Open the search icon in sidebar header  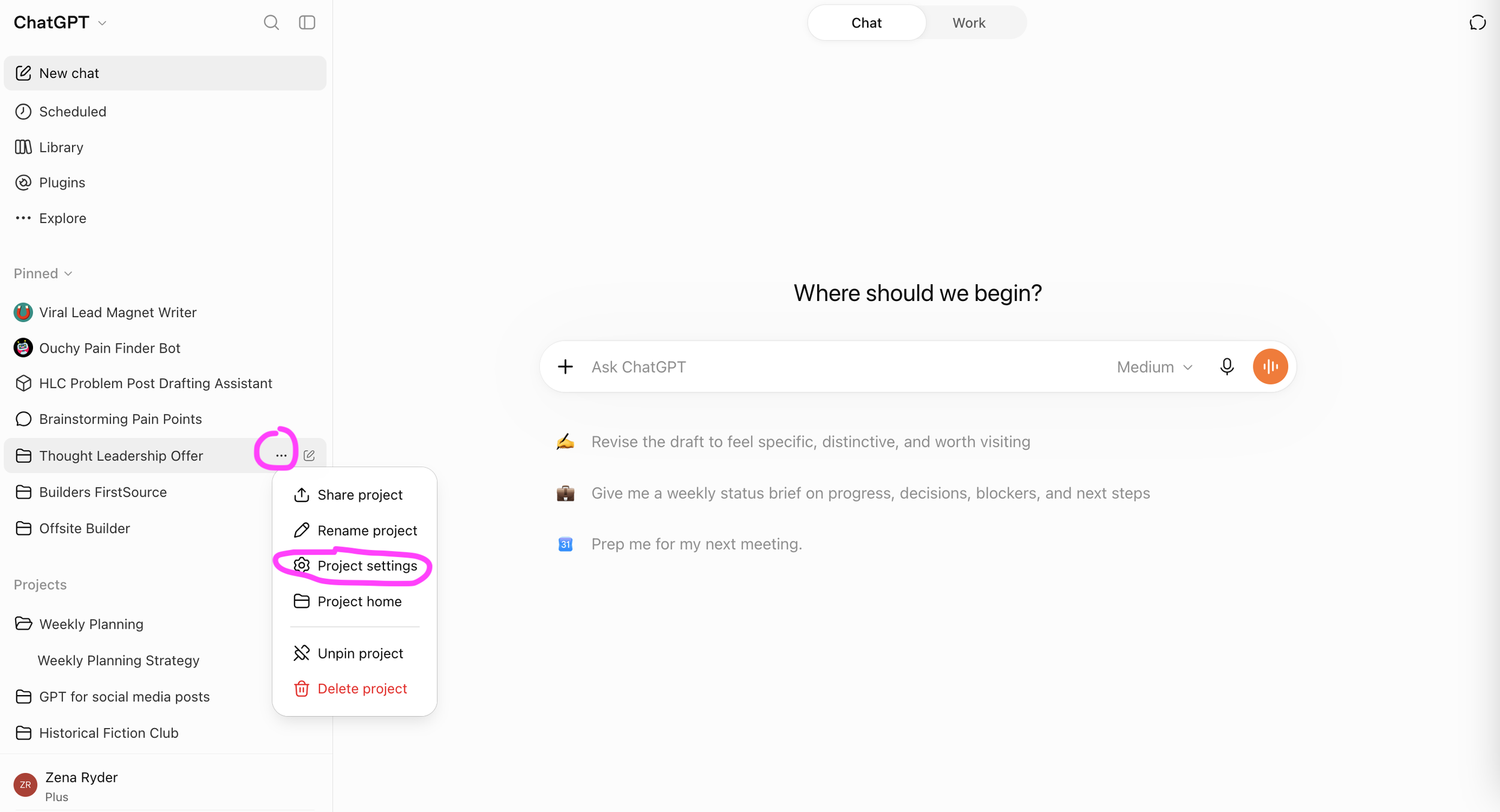(271, 23)
